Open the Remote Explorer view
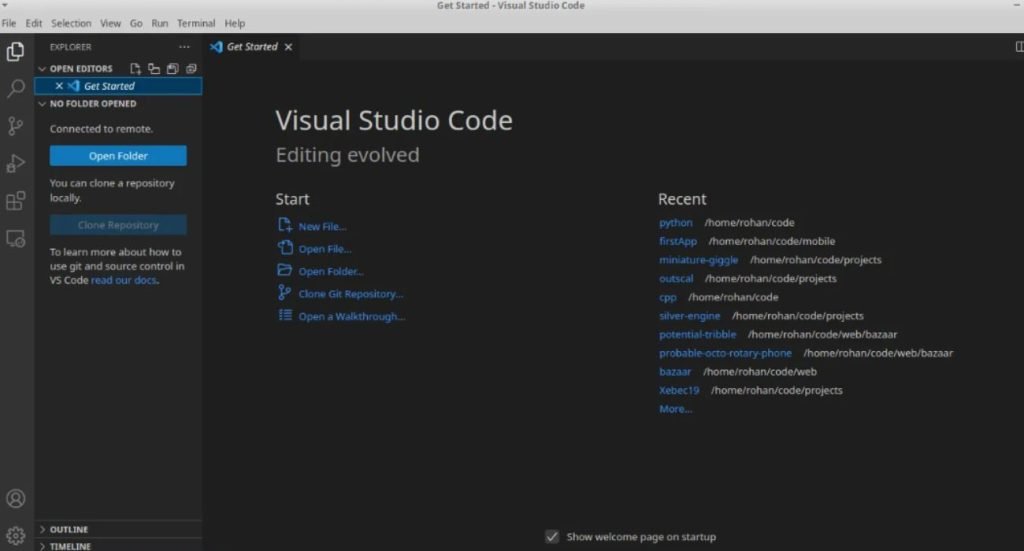This screenshot has width=1024, height=551. [16, 238]
